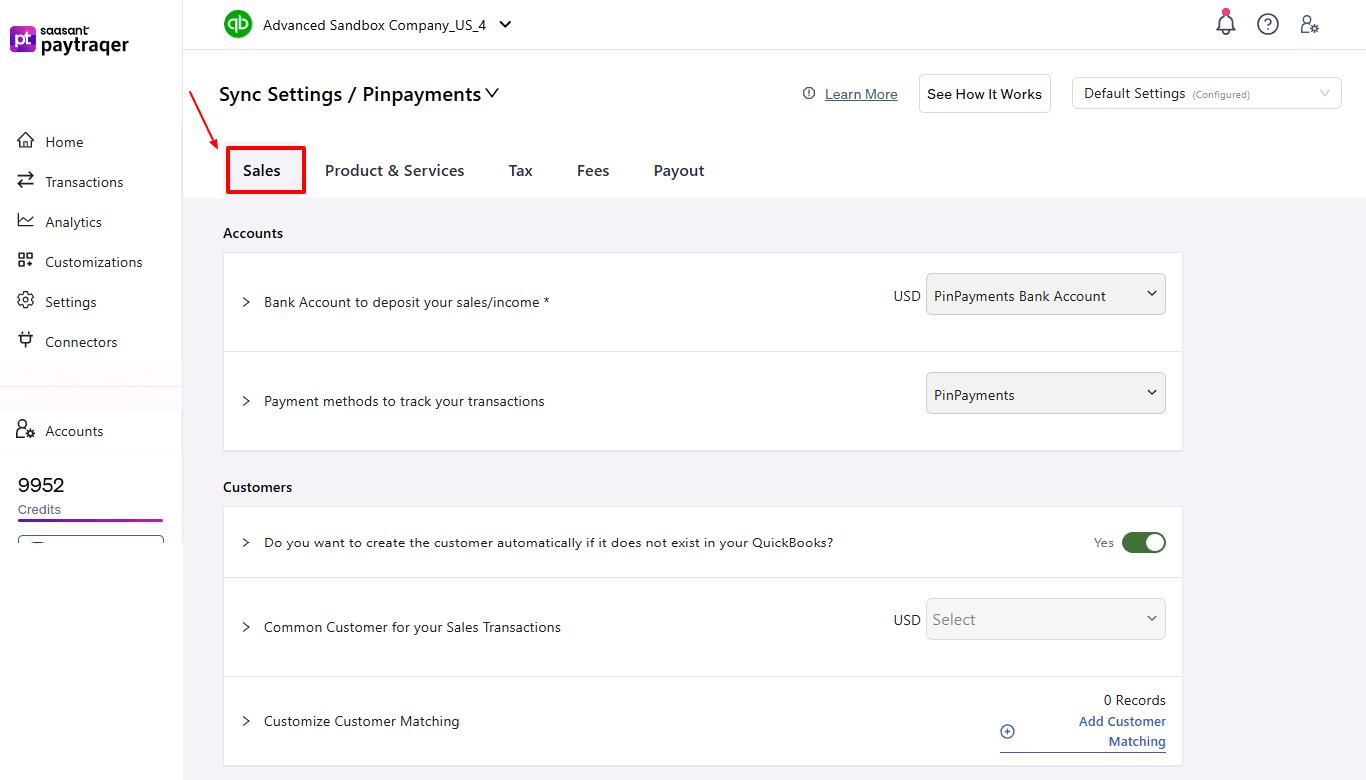Open the account management icon top right
This screenshot has width=1366, height=780.
click(1310, 23)
